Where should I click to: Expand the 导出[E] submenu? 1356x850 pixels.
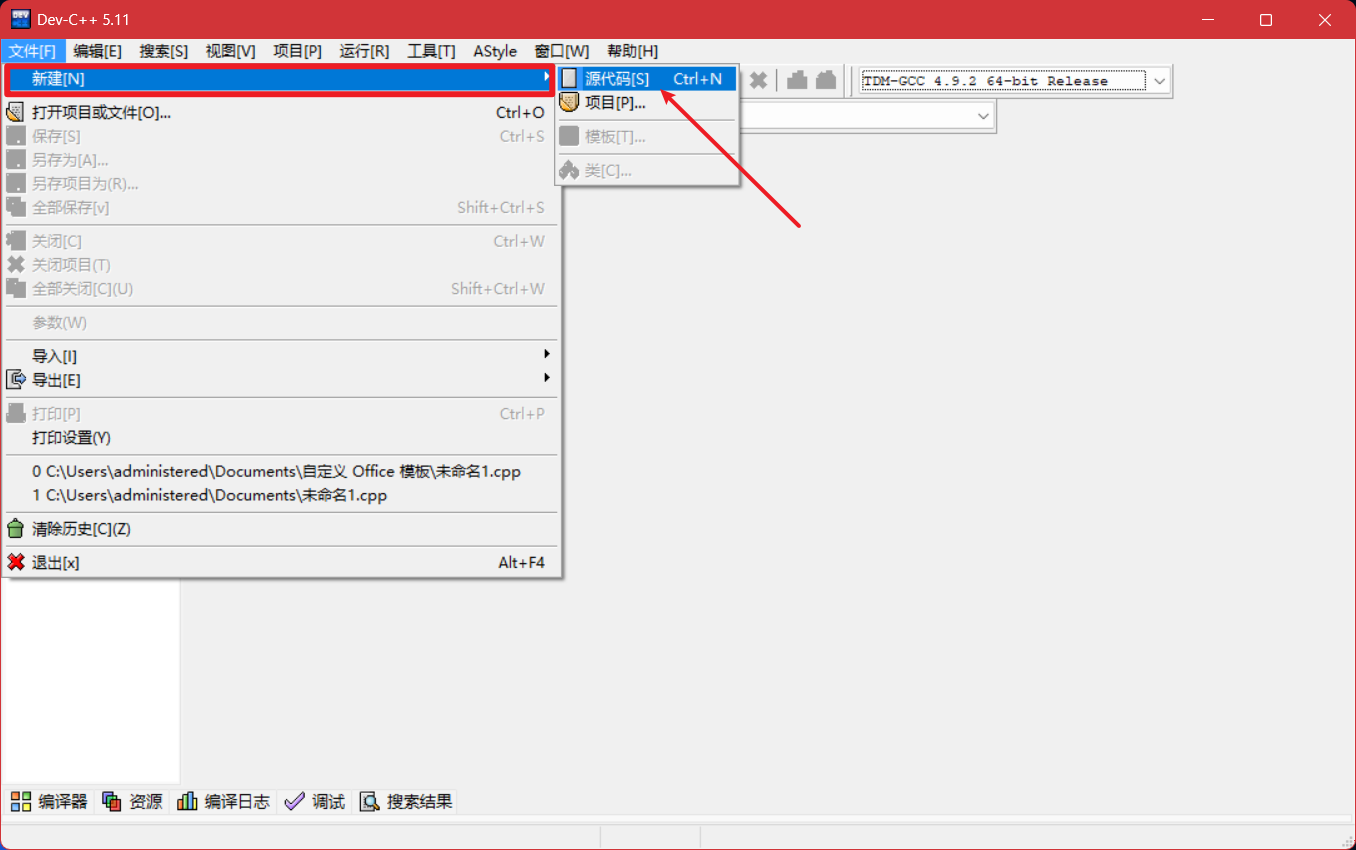[280, 380]
